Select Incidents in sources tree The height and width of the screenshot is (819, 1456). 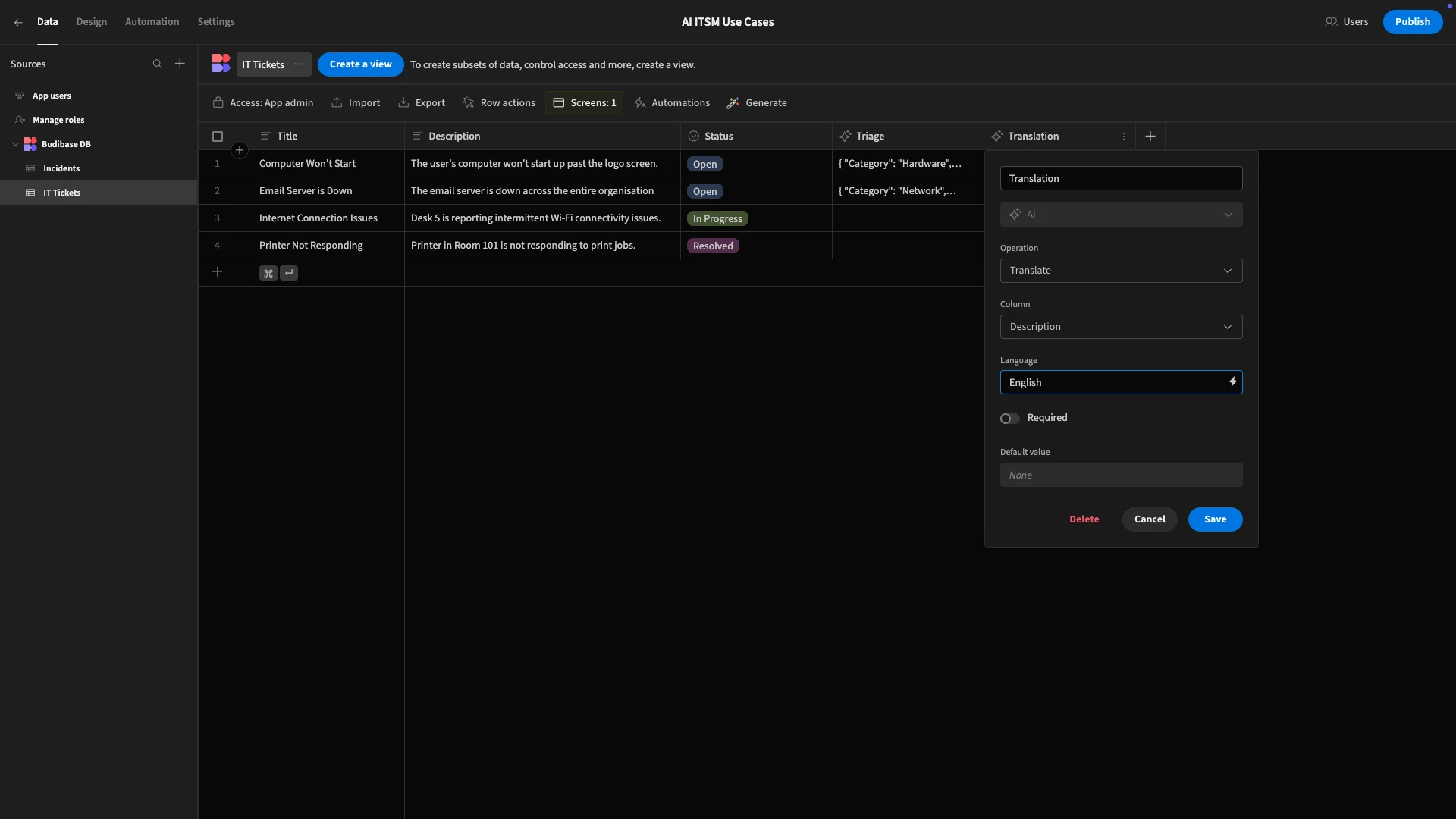[99, 168]
